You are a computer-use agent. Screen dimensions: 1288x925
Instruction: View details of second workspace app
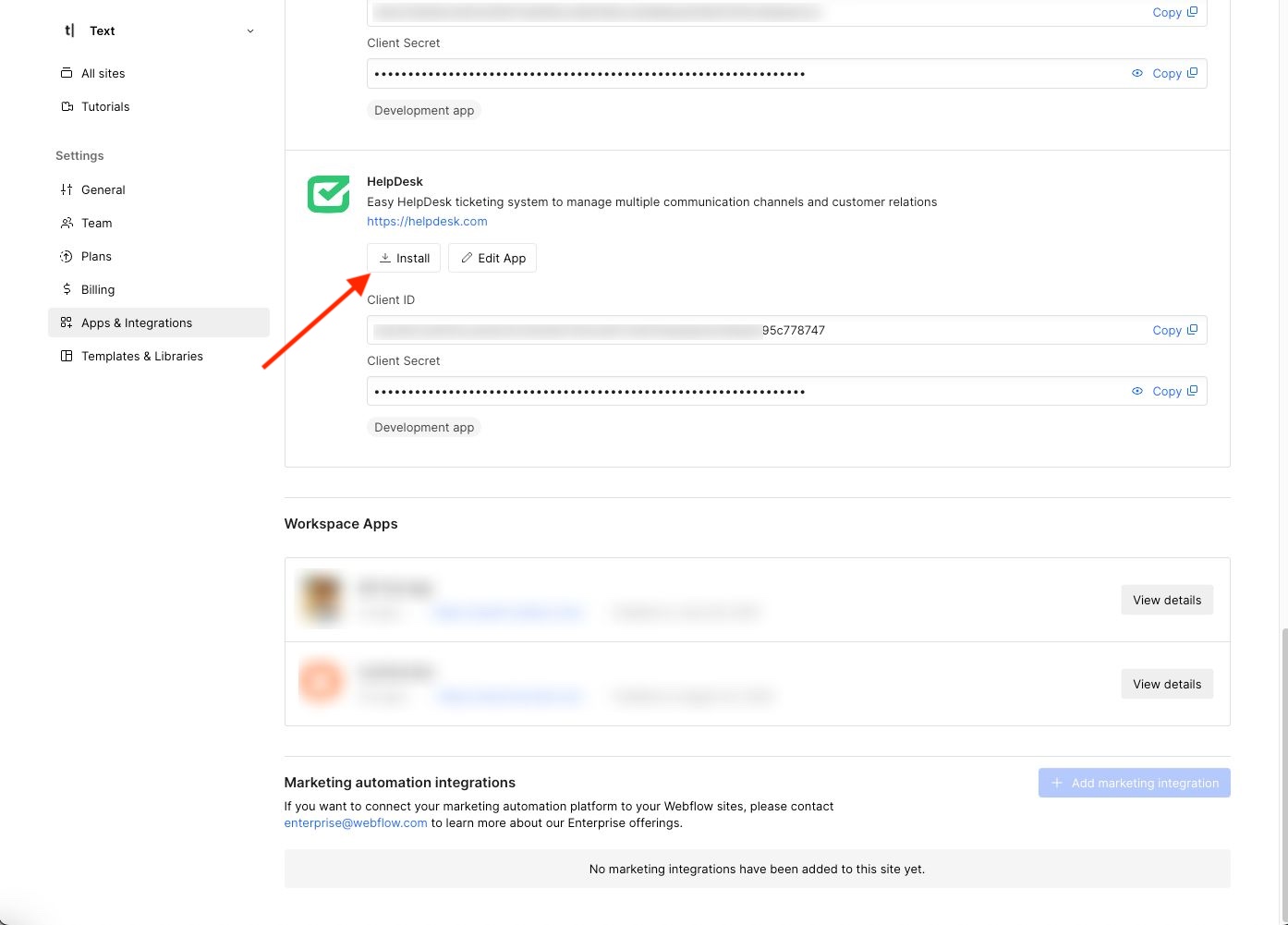(x=1167, y=684)
